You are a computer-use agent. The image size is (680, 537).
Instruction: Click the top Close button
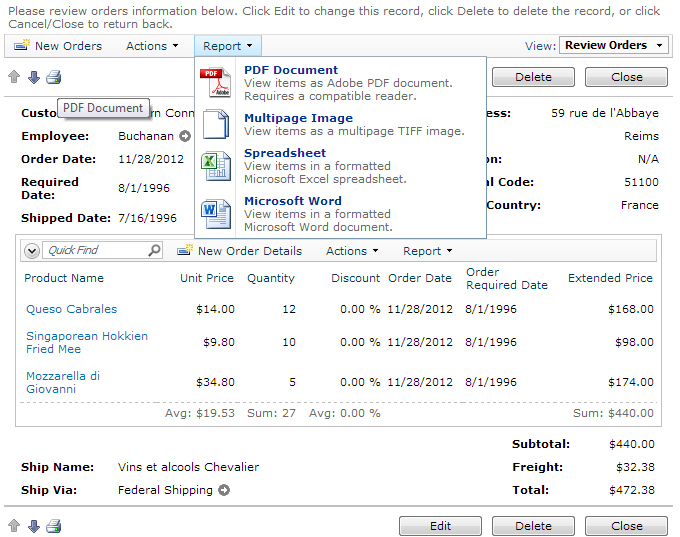coord(626,77)
